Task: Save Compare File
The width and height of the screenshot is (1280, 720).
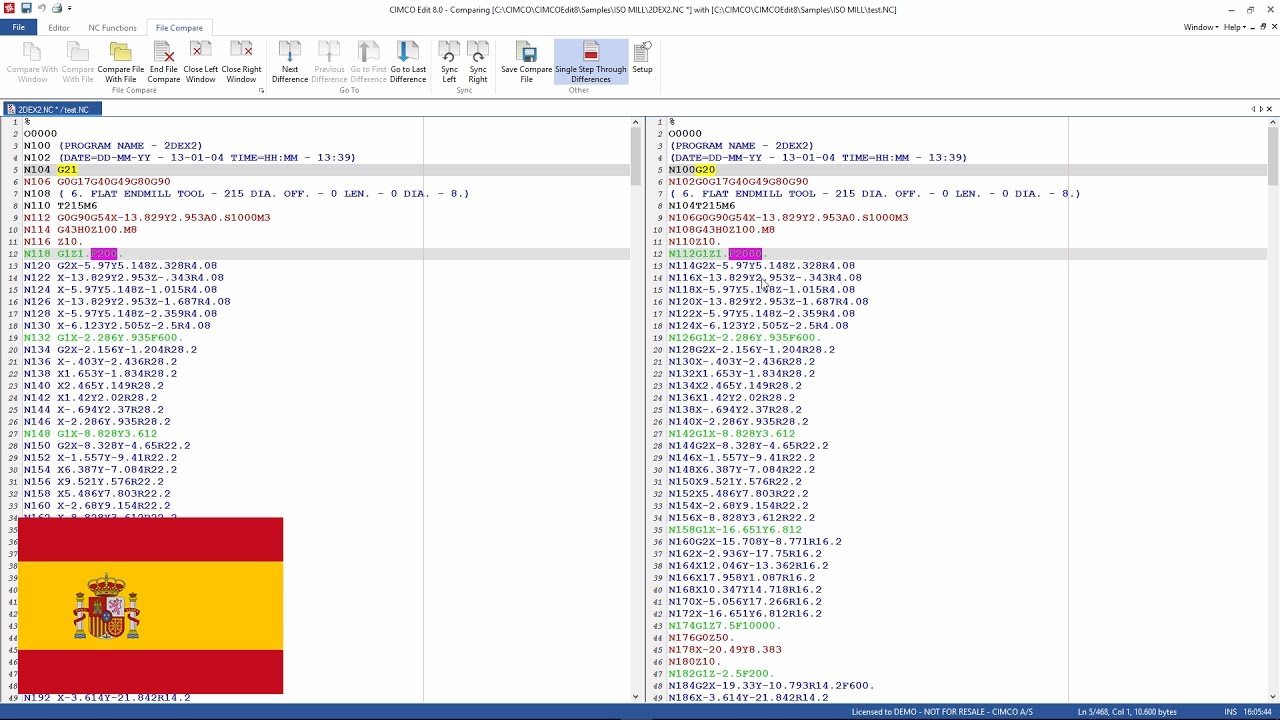Action: (527, 63)
